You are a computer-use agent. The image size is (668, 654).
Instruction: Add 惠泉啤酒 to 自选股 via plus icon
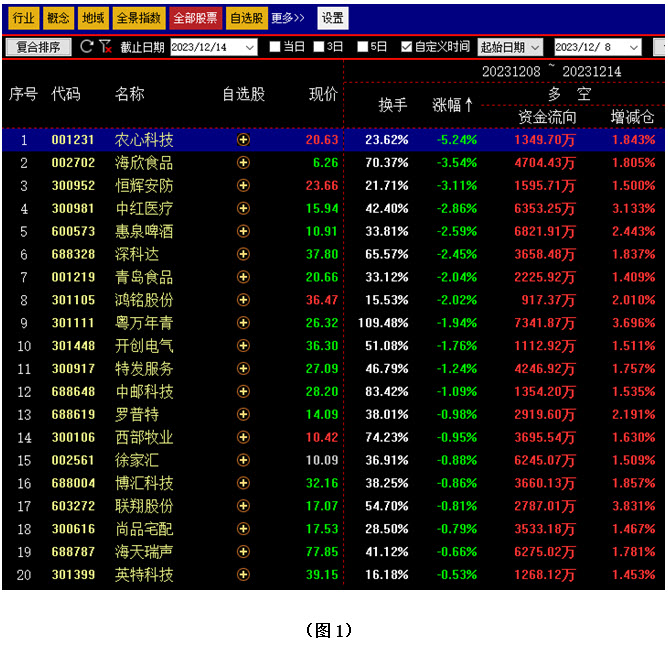click(243, 231)
